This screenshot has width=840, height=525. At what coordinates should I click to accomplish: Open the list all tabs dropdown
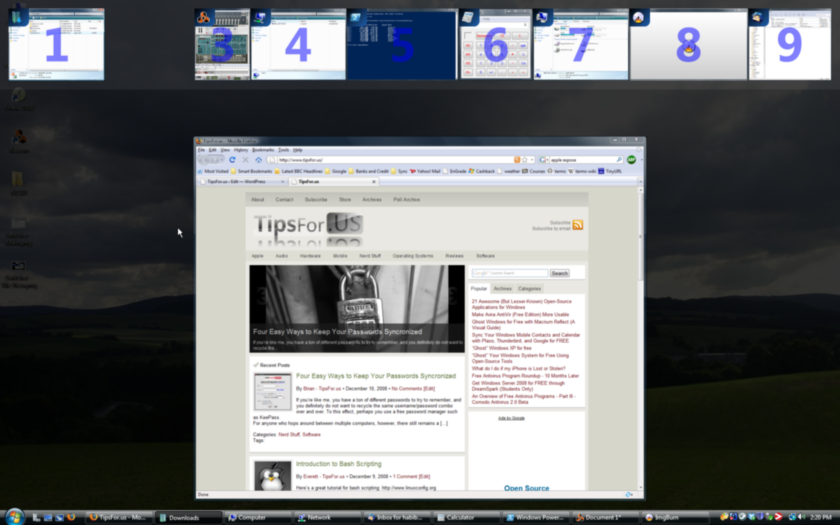point(639,182)
